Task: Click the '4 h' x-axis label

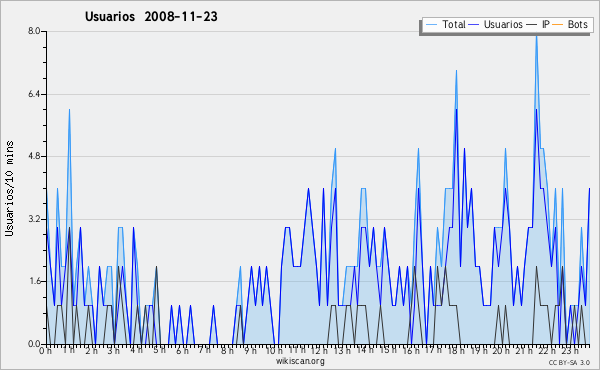Action: coord(136,350)
